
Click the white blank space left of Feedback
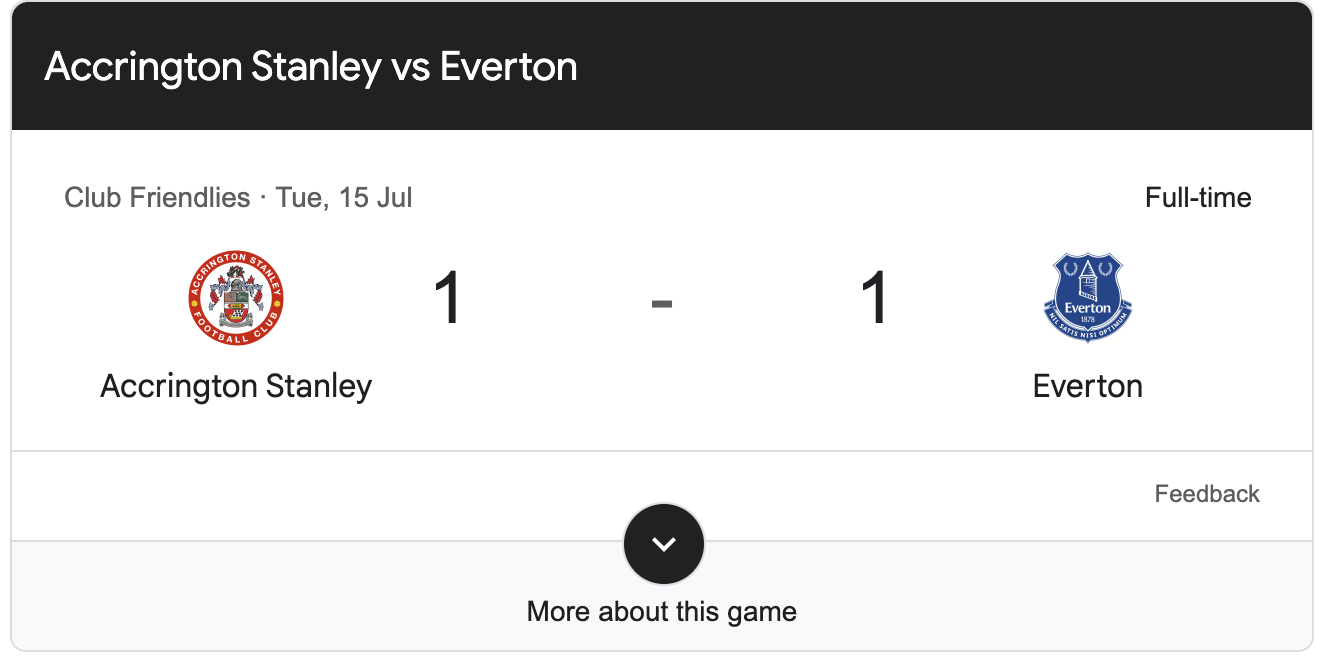pyautogui.click(x=580, y=495)
